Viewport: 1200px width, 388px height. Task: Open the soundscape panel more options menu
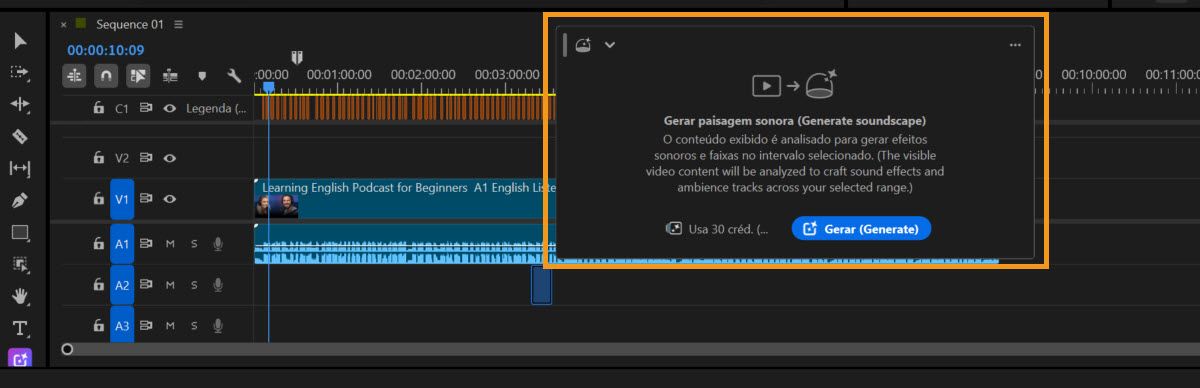coord(1015,44)
